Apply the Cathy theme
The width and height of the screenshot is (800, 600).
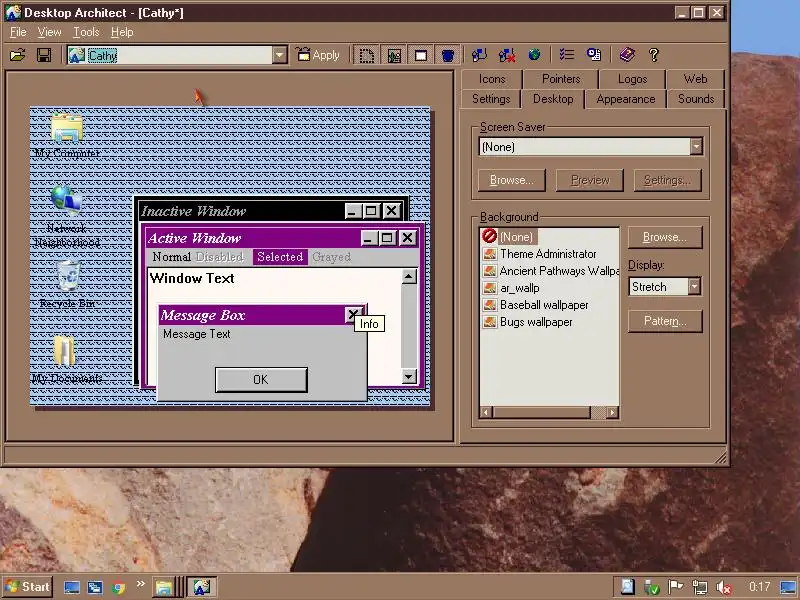(318, 55)
